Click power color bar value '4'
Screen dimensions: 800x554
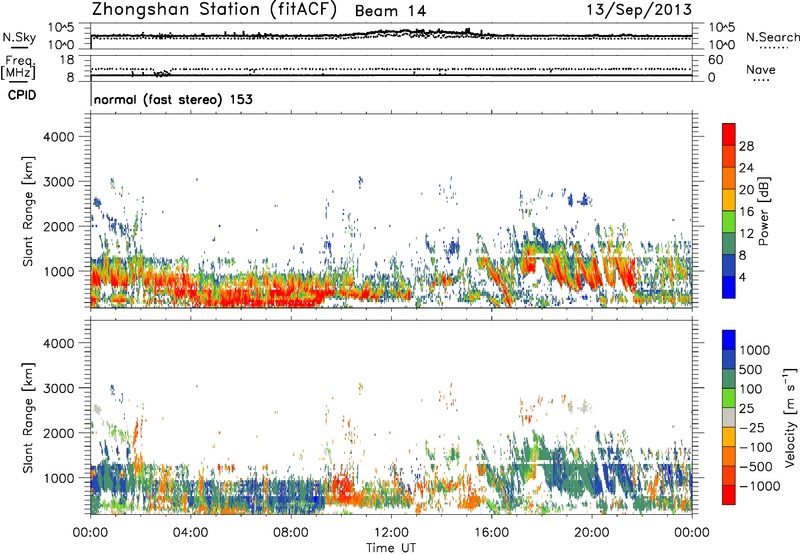pyautogui.click(x=742, y=277)
